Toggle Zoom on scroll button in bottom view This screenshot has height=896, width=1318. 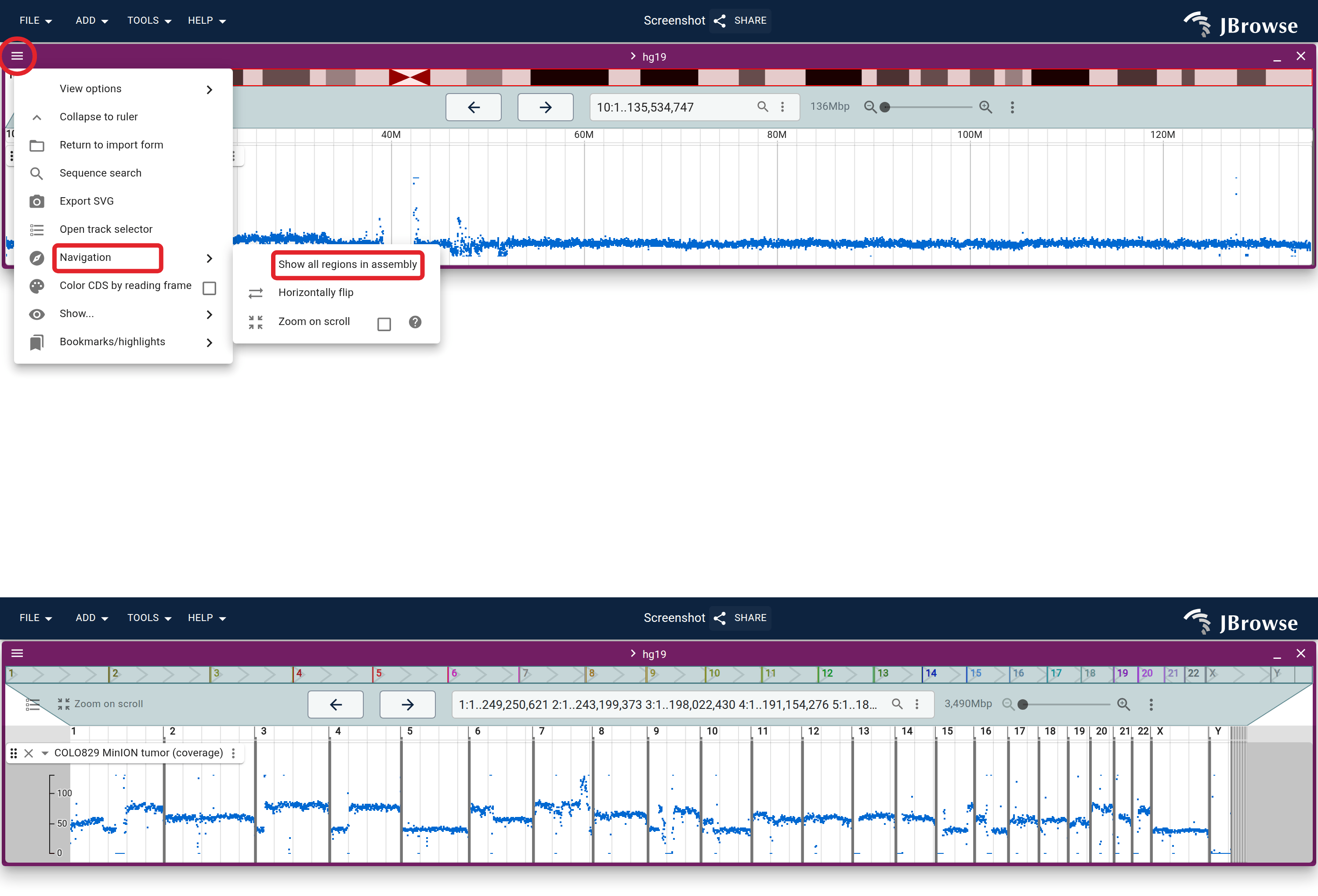click(100, 704)
